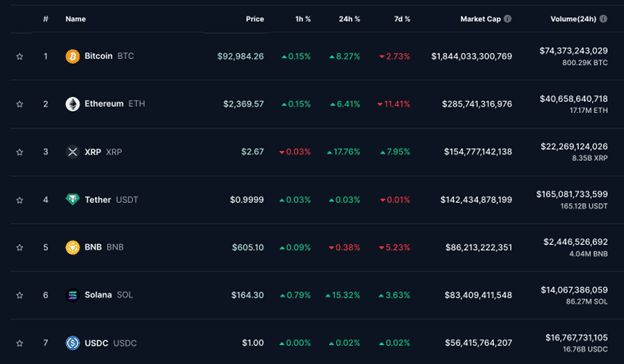Viewport: 624px width, 364px height.
Task: Open the Tether USDT name link
Action: pos(111,200)
